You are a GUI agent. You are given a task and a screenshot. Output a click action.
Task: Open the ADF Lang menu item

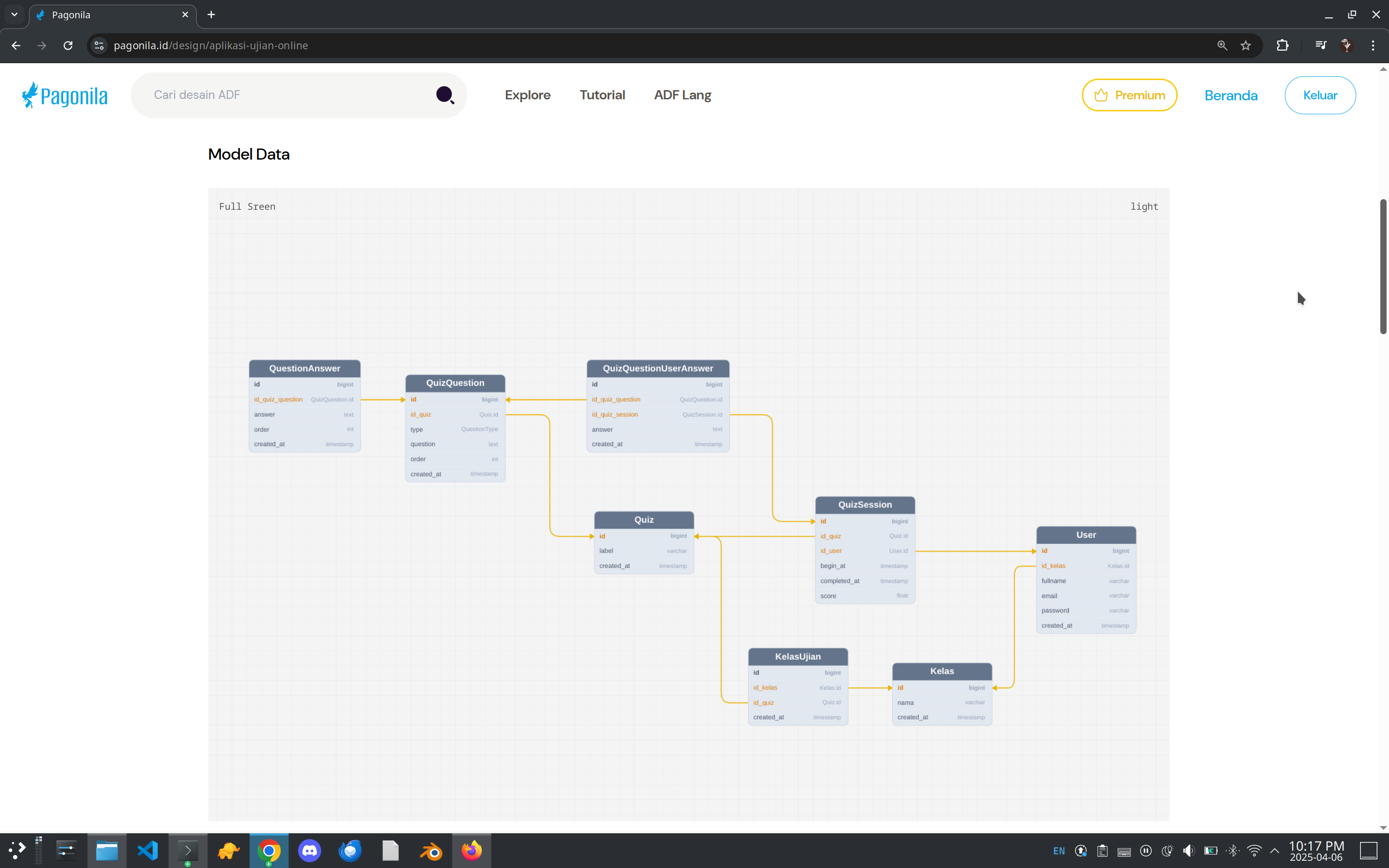click(x=682, y=95)
